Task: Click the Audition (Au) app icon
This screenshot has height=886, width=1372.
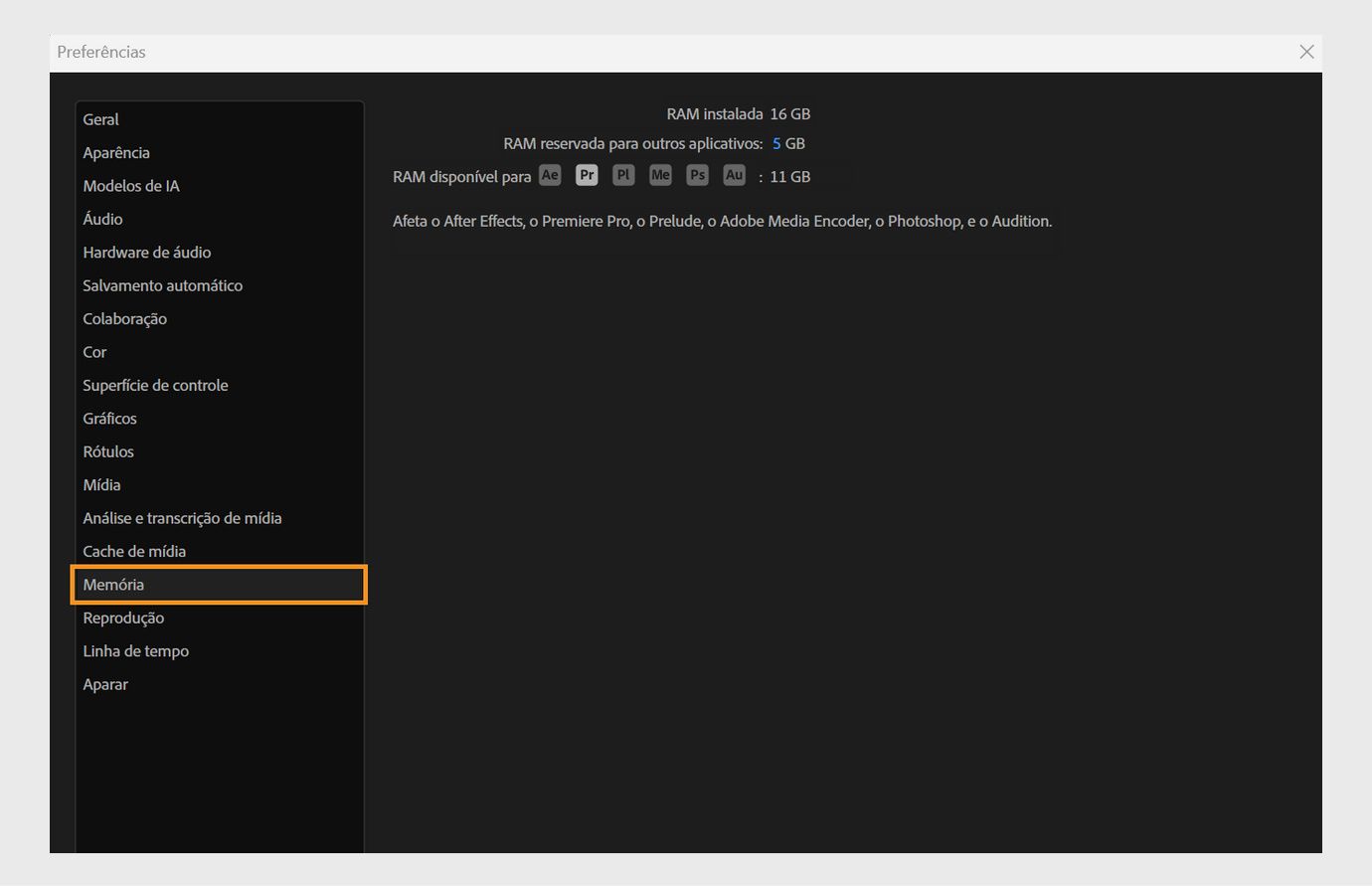Action: pyautogui.click(x=734, y=174)
